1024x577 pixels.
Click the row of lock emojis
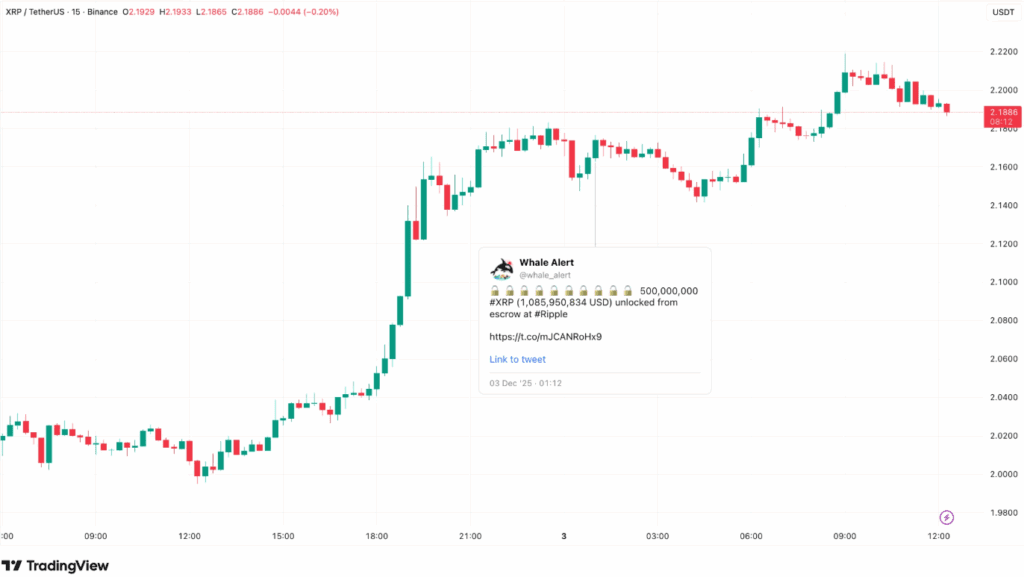click(x=561, y=291)
